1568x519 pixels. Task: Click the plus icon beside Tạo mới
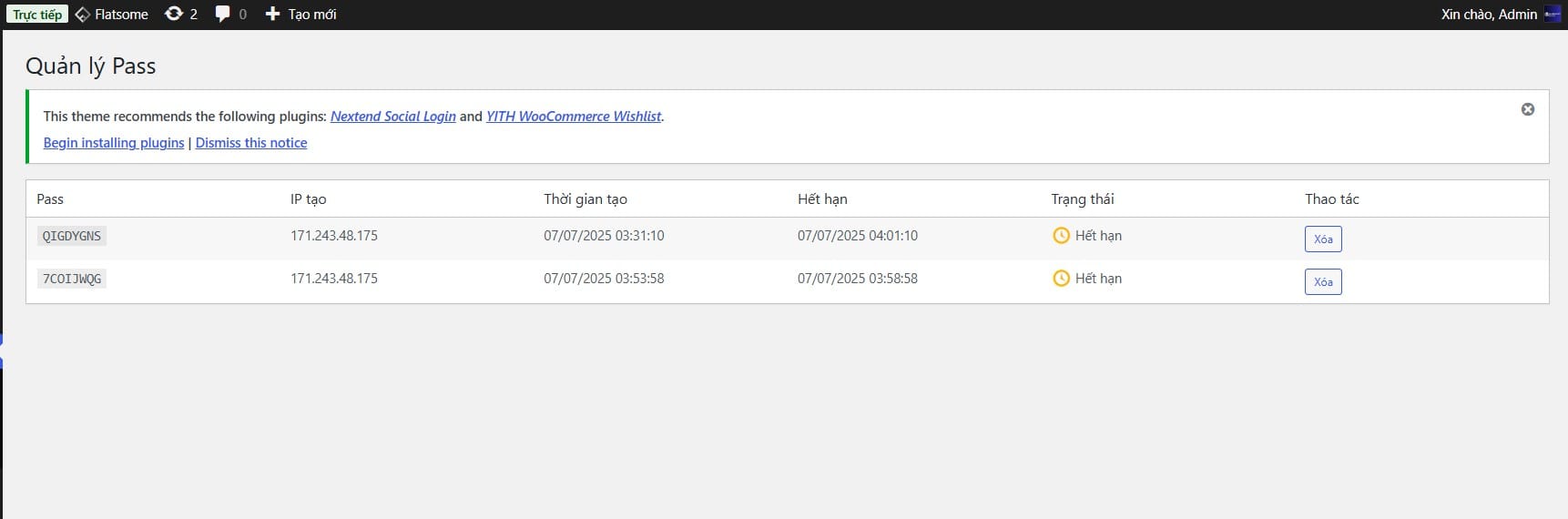pyautogui.click(x=272, y=14)
